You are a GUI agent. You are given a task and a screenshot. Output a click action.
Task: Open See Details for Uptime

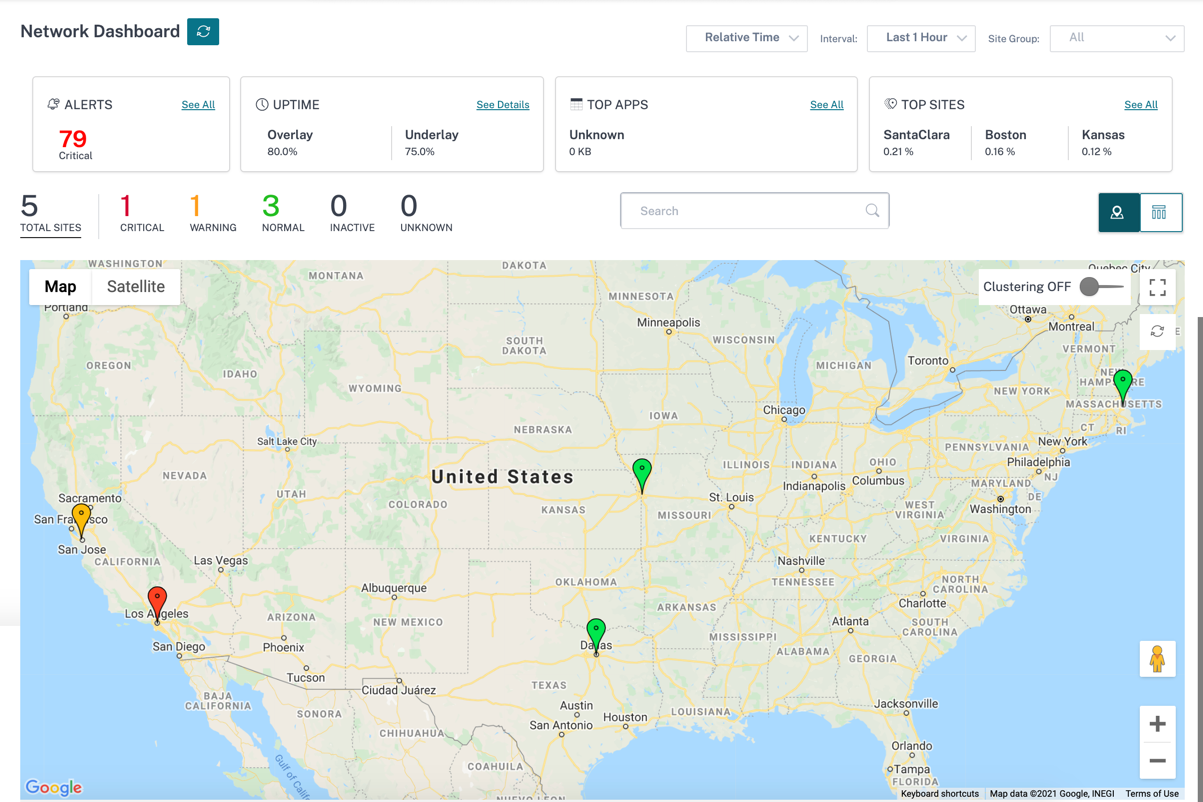[x=503, y=105]
